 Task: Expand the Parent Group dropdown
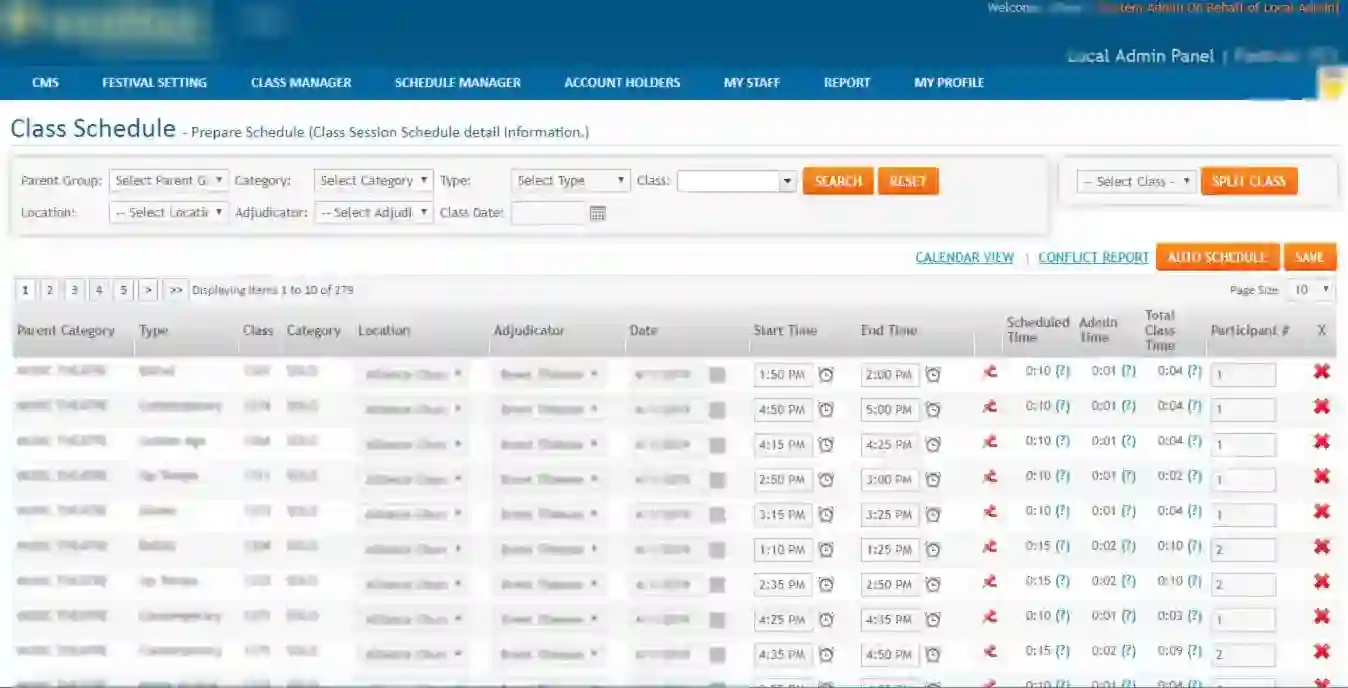[168, 181]
